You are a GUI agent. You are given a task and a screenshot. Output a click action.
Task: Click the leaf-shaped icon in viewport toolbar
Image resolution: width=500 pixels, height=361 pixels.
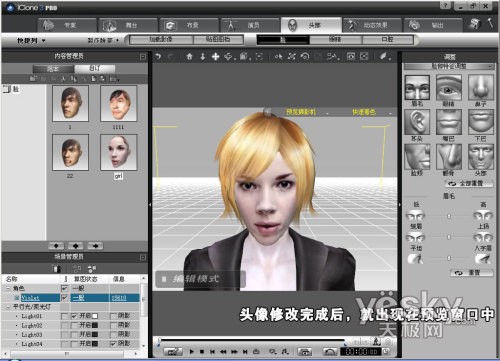tap(383, 56)
